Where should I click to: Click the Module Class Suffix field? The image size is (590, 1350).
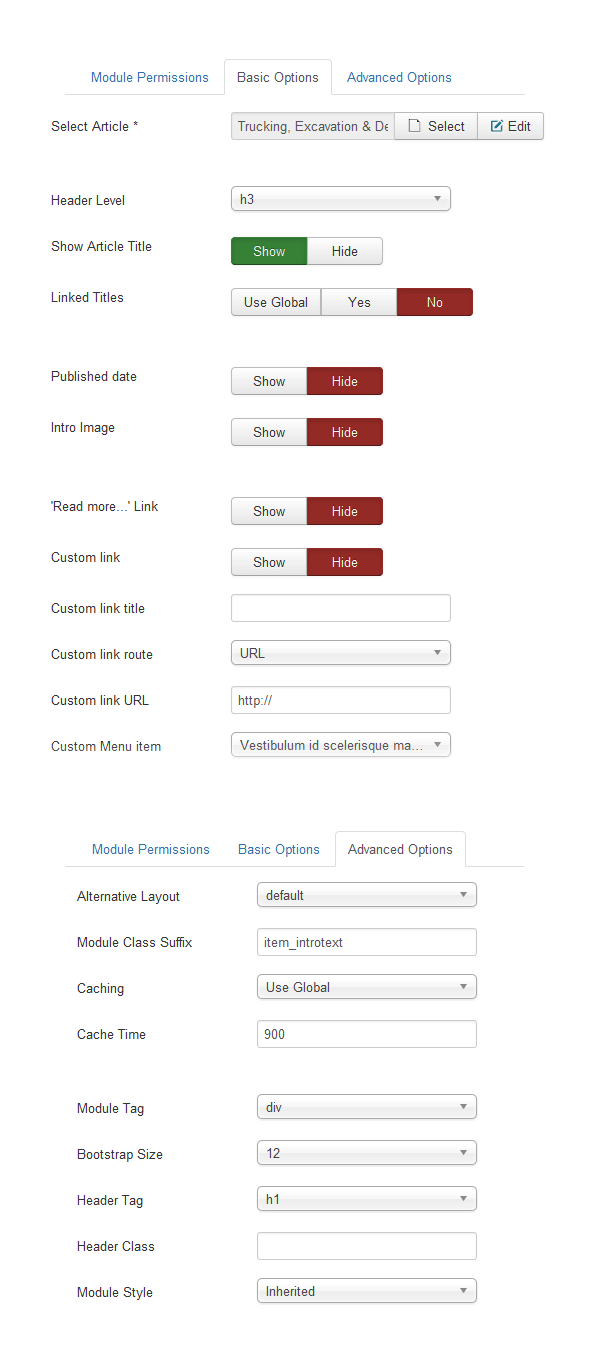[x=367, y=942]
